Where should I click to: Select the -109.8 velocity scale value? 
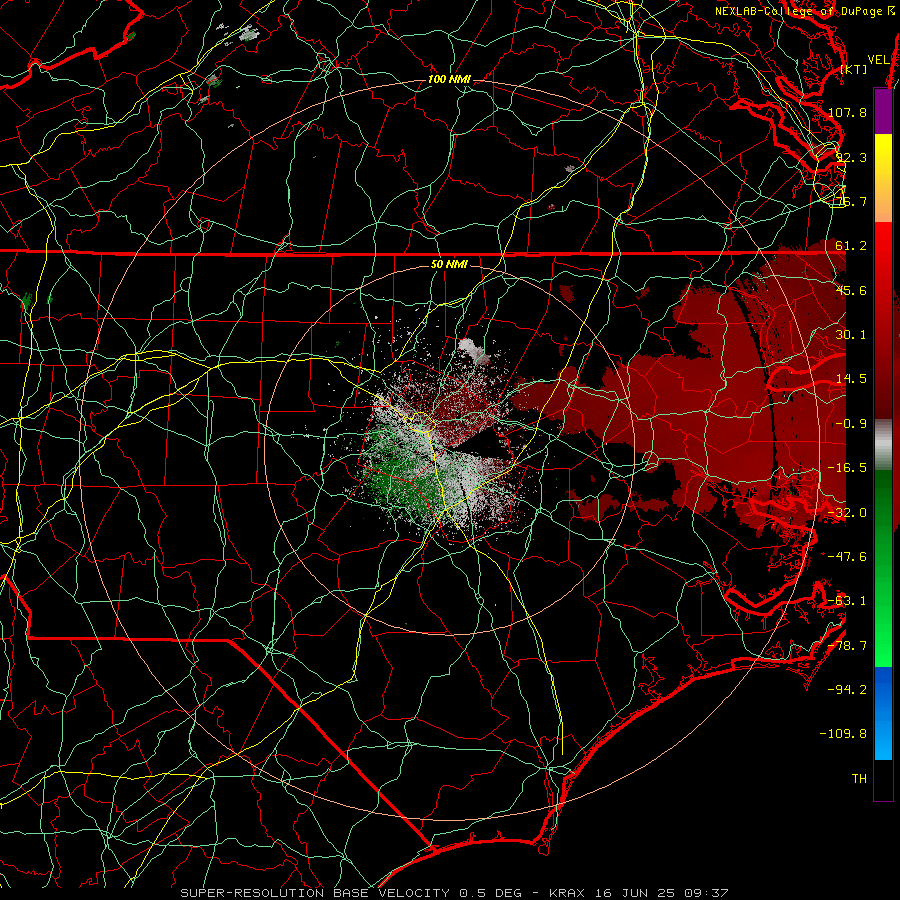pos(844,734)
